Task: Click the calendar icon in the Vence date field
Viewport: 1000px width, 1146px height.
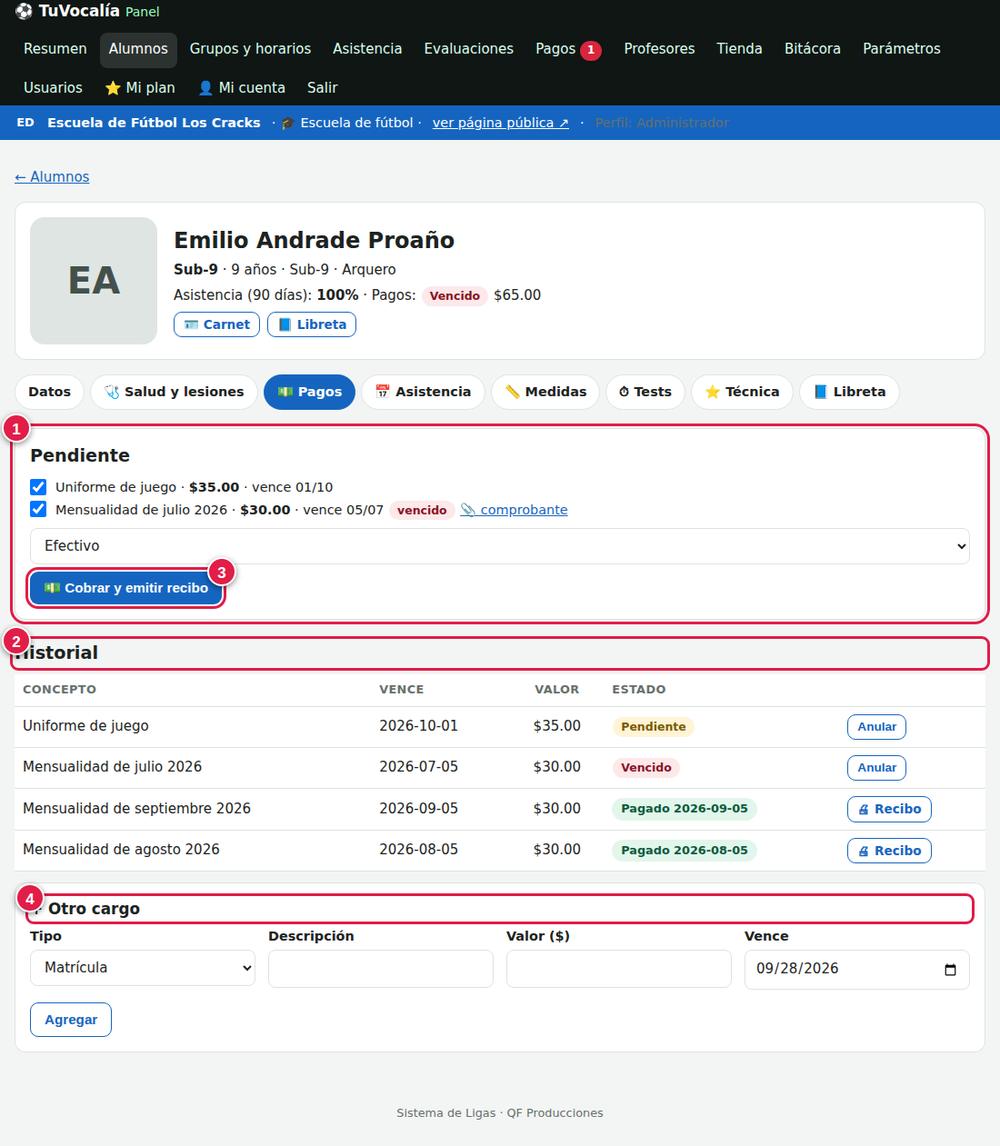Action: tap(950, 969)
